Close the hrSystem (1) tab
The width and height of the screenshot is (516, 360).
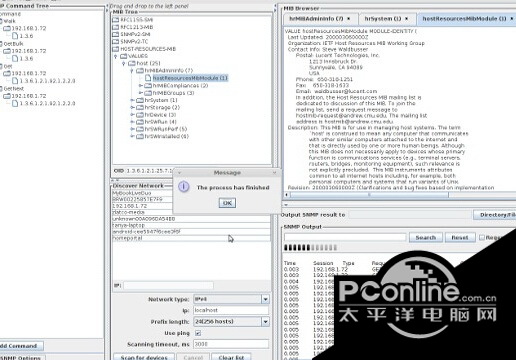[407, 19]
